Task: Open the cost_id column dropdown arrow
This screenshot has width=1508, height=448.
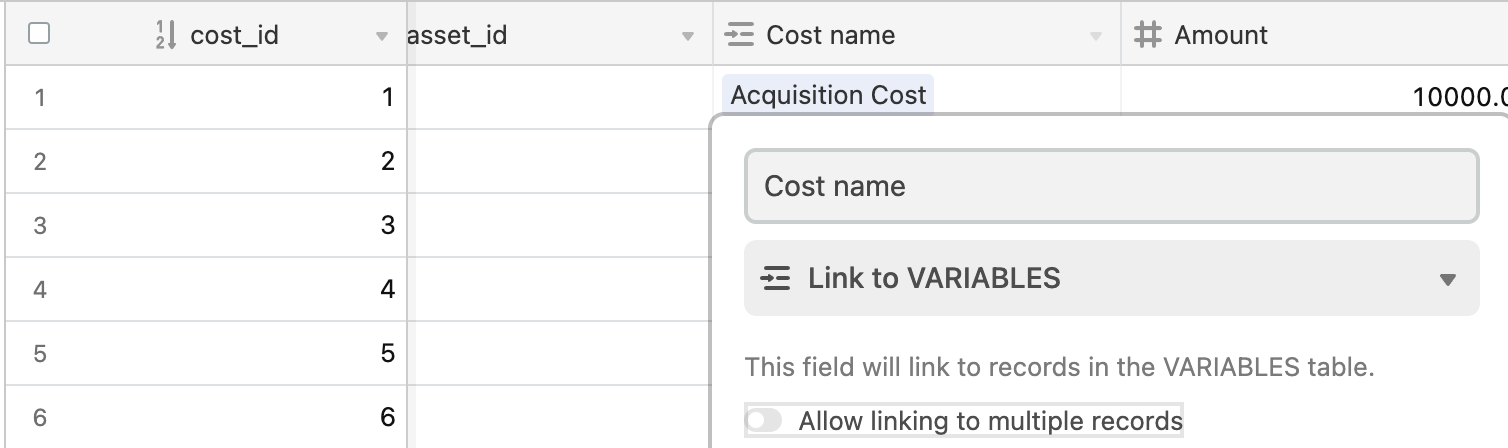Action: 381,37
